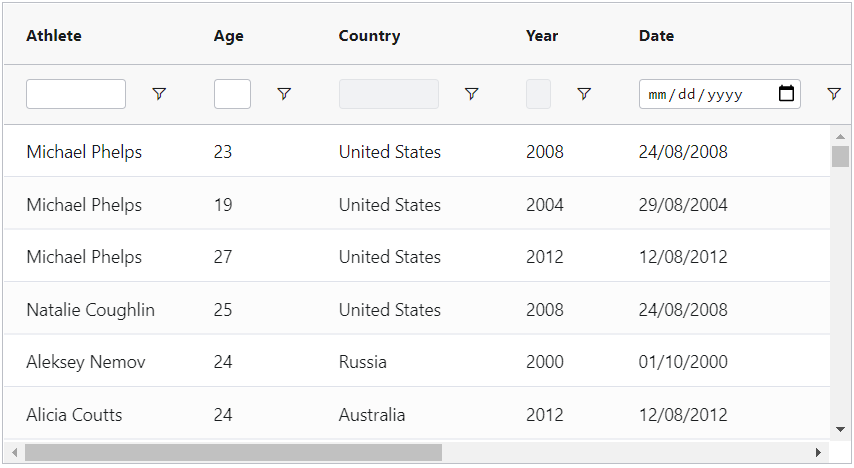Screen dimensions: 854x468
Task: Click the horizontal scrollbar thumb
Action: click(233, 453)
